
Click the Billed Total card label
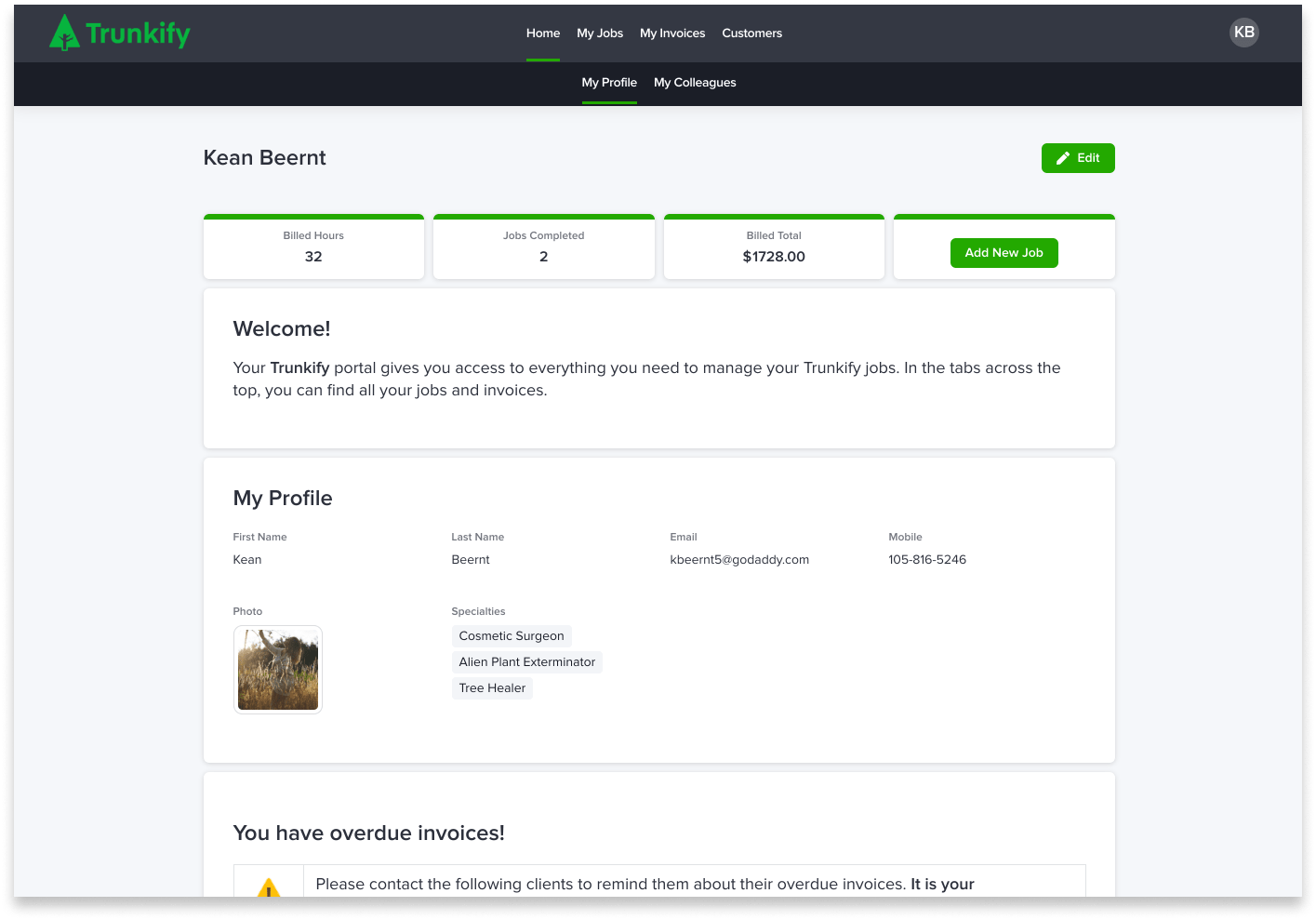[x=774, y=236]
